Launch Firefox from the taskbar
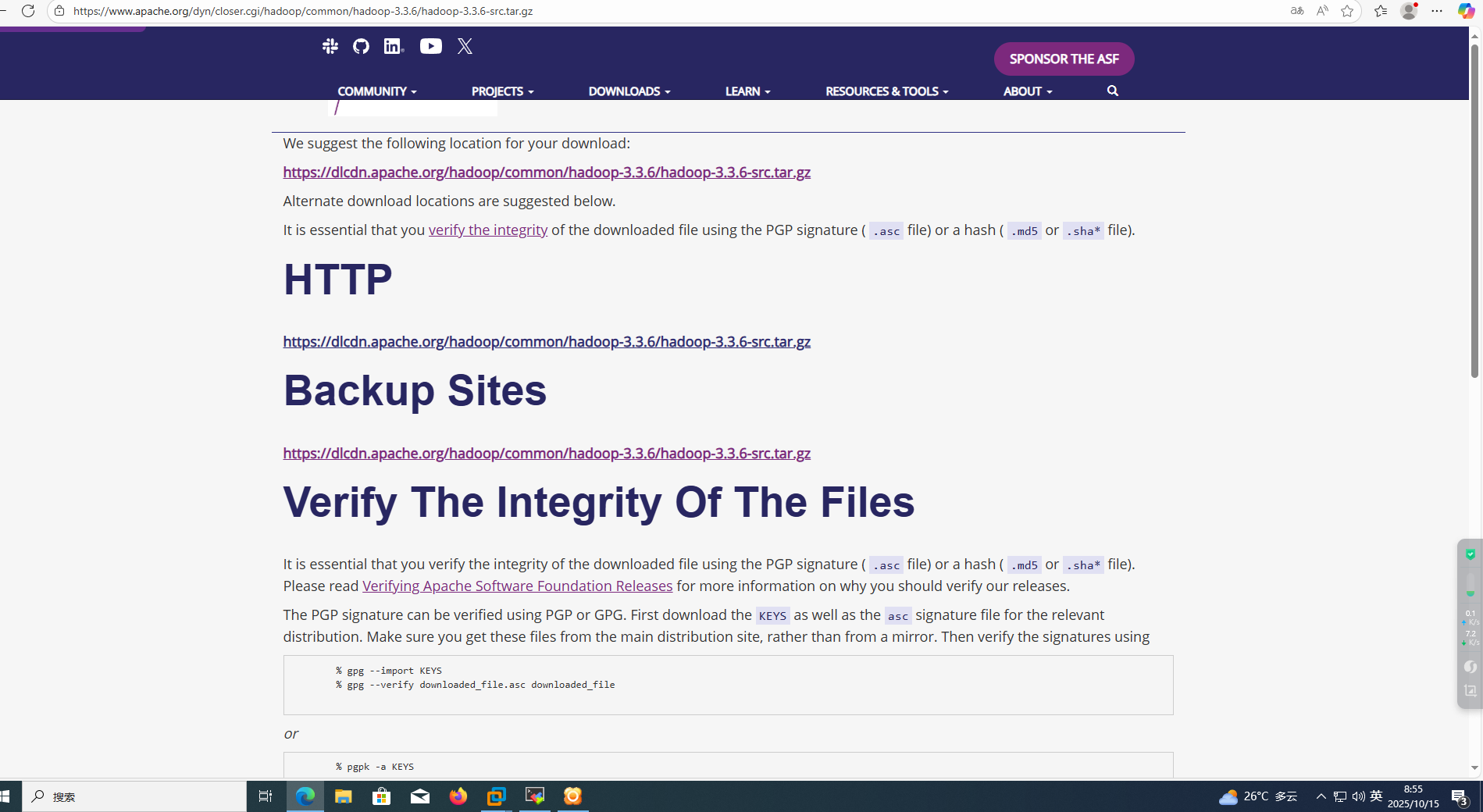Image resolution: width=1483 pixels, height=812 pixels. (x=458, y=796)
